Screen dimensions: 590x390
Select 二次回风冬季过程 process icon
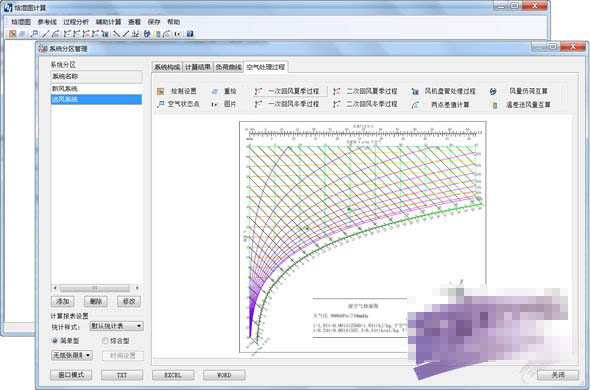coord(337,104)
